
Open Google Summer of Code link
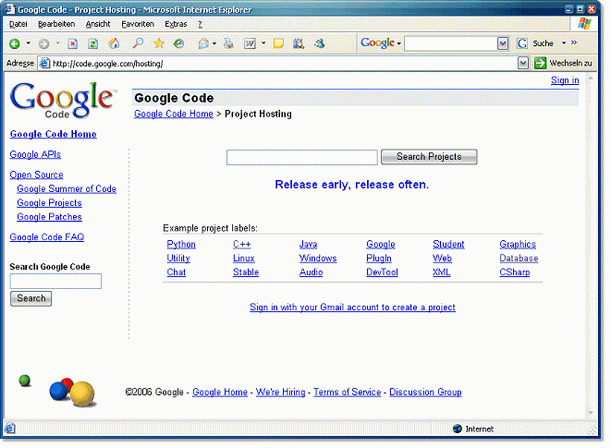67,189
